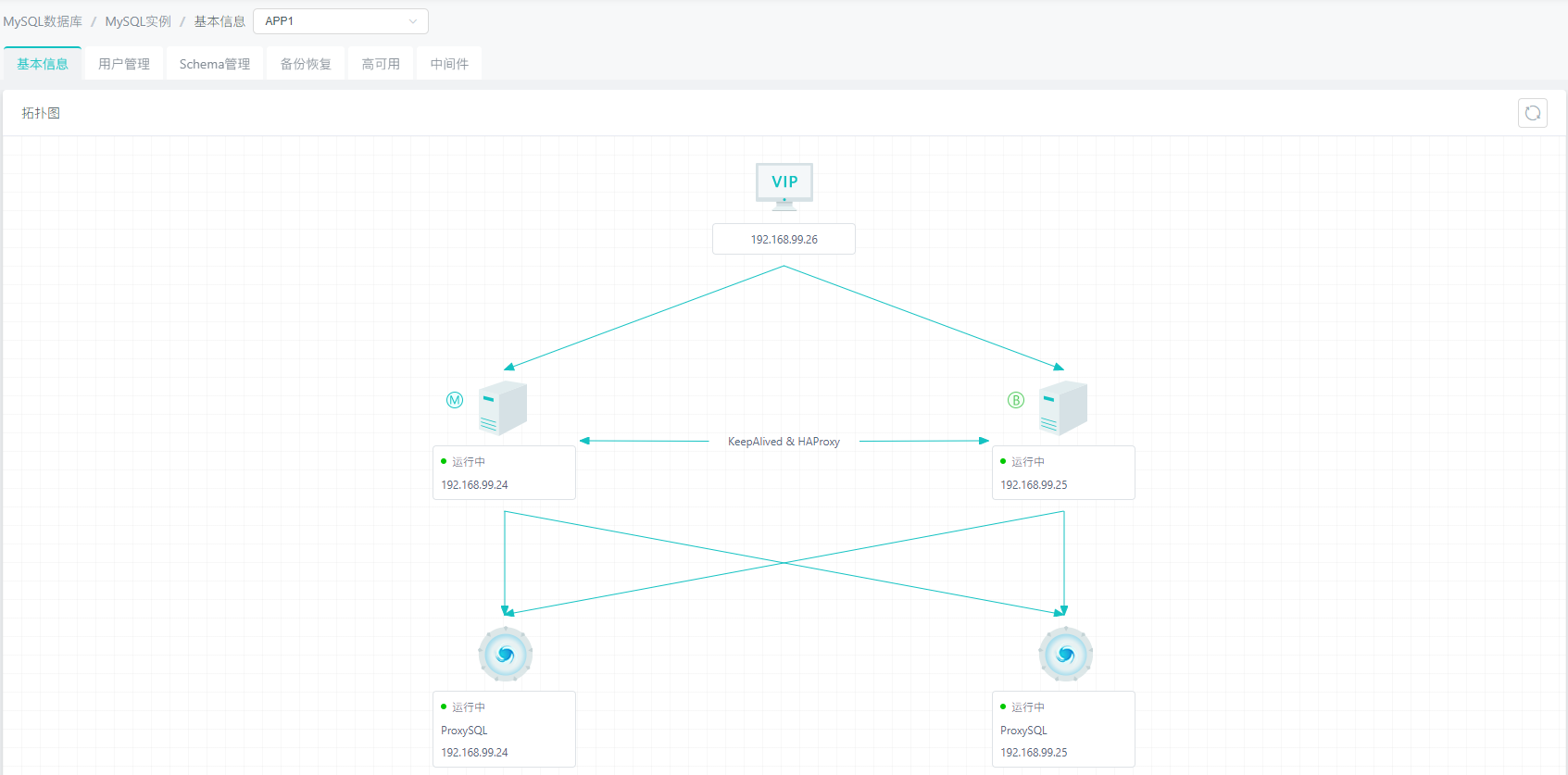The height and width of the screenshot is (775, 1568).
Task: Click the KeepAlived & HAProxy link label
Action: point(784,442)
